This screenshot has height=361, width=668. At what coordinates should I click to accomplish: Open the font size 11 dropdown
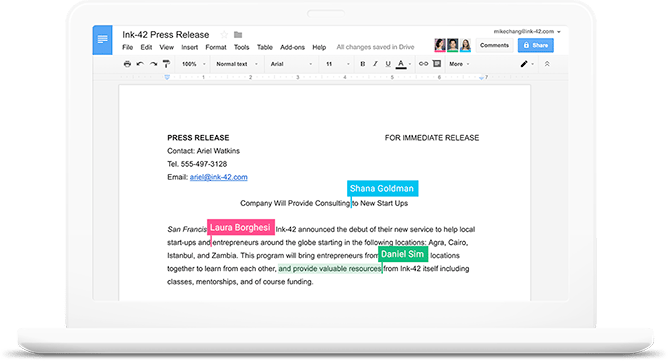337,64
